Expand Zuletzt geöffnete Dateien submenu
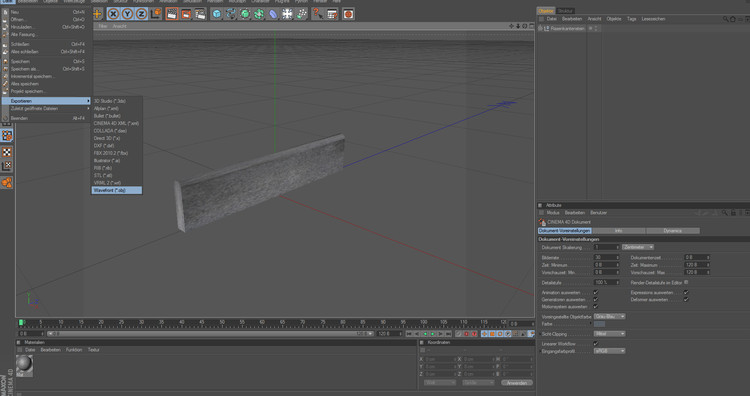Image resolution: width=750 pixels, height=396 pixels. click(x=46, y=109)
